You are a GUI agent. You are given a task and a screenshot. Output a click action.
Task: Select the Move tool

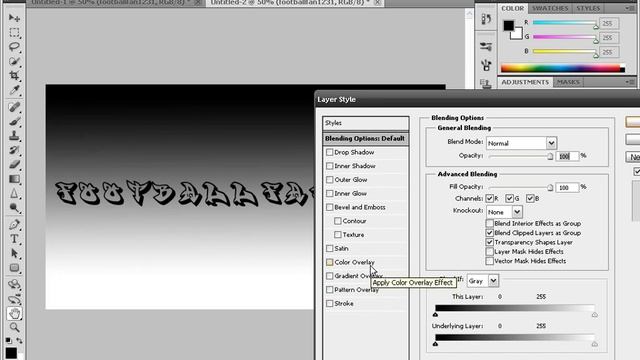tap(14, 18)
